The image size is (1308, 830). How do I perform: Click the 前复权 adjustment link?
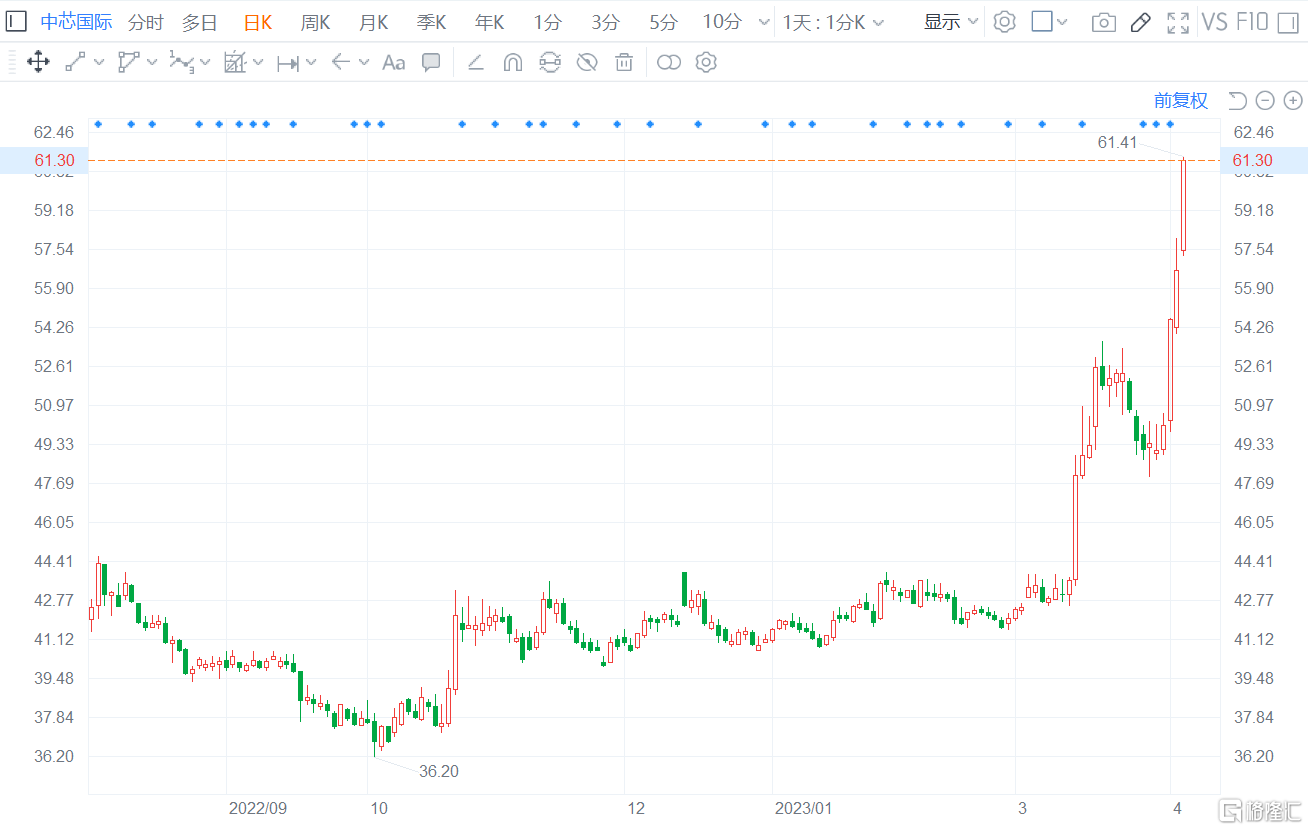coord(1181,100)
